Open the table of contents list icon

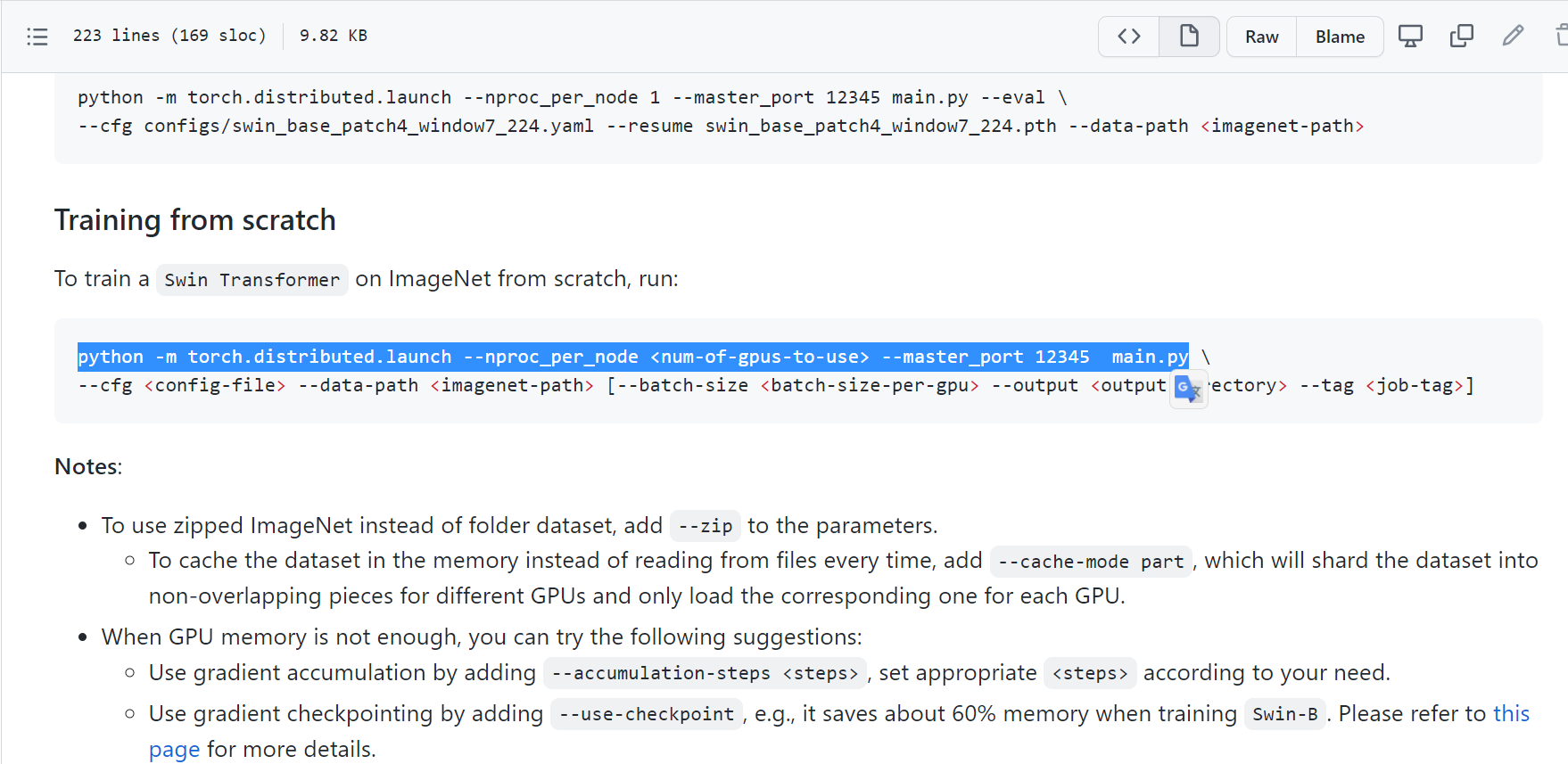pyautogui.click(x=37, y=37)
